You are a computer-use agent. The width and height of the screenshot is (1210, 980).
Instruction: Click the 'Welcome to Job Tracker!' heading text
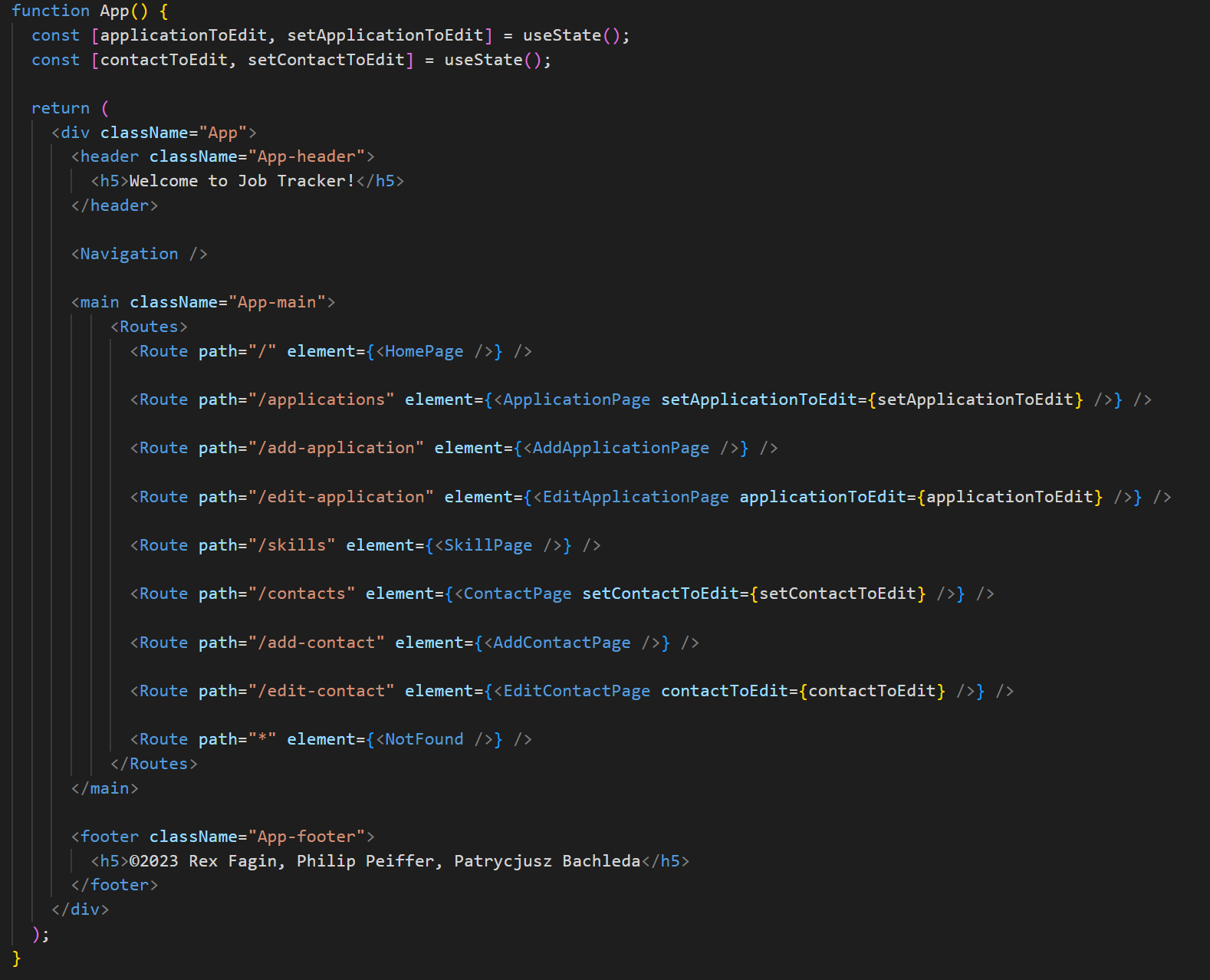[242, 181]
